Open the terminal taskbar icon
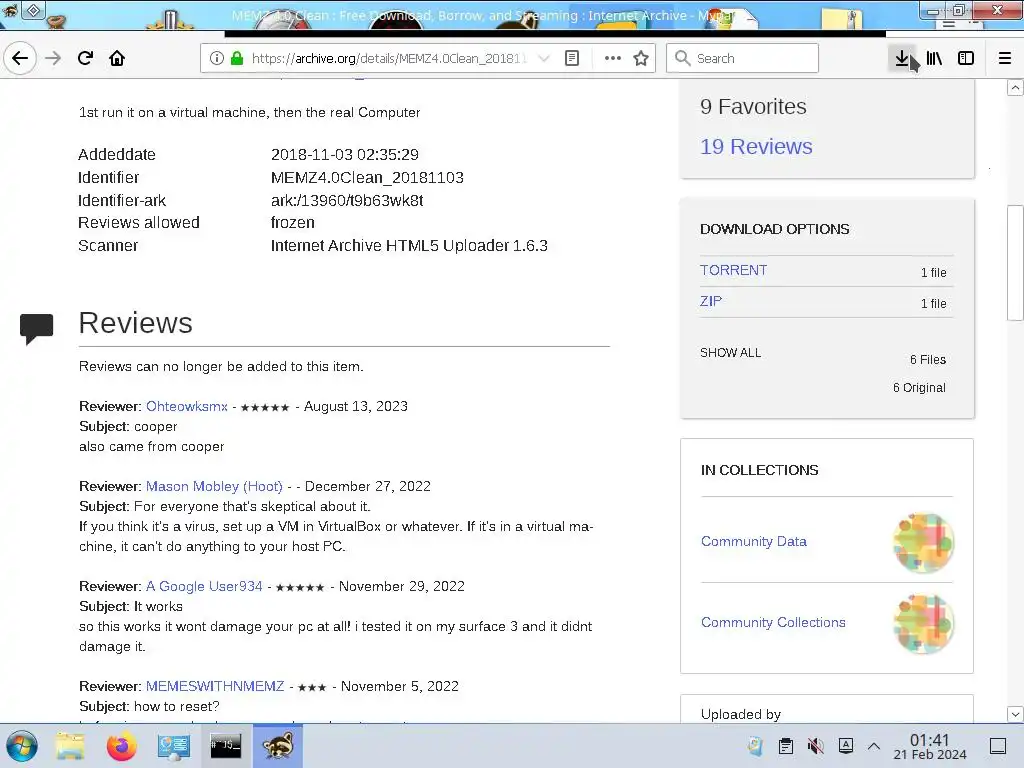1024x768 pixels. [x=225, y=746]
